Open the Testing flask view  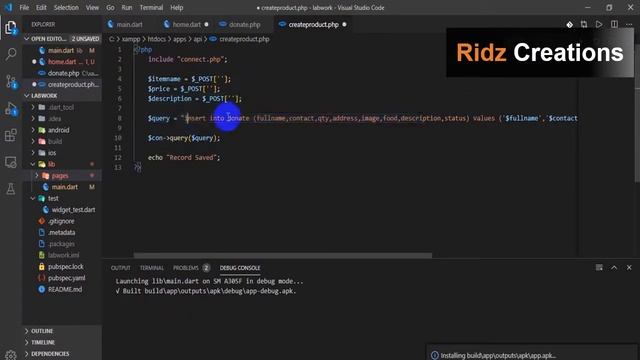click(x=11, y=189)
